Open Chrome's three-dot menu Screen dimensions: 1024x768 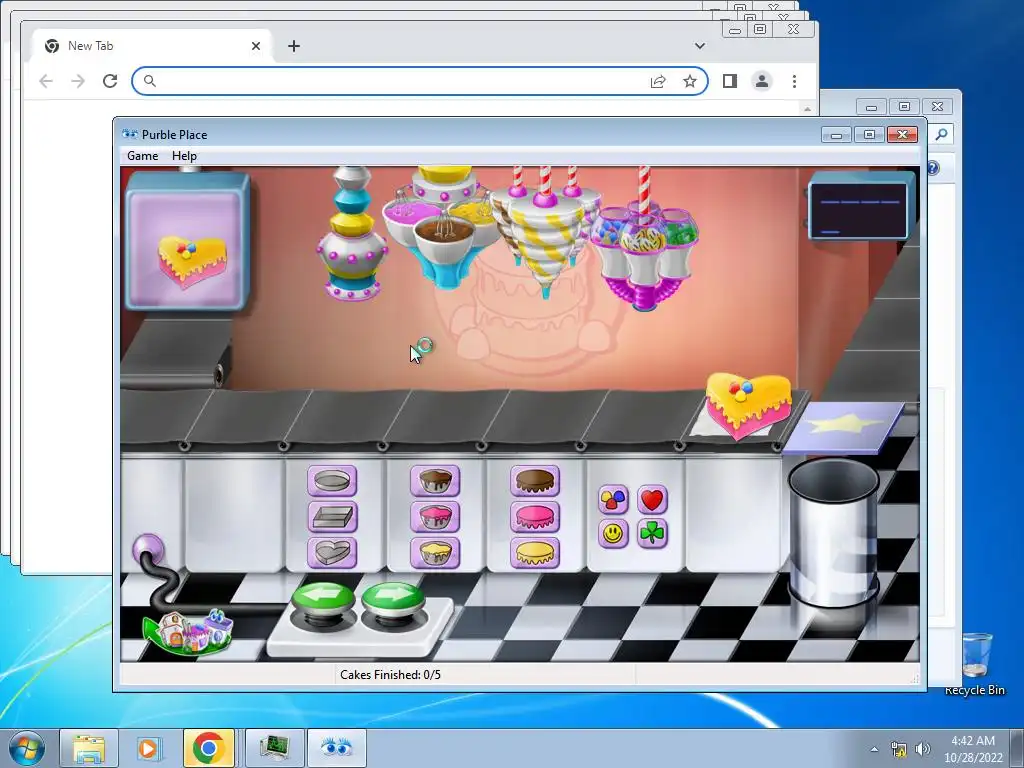point(794,81)
